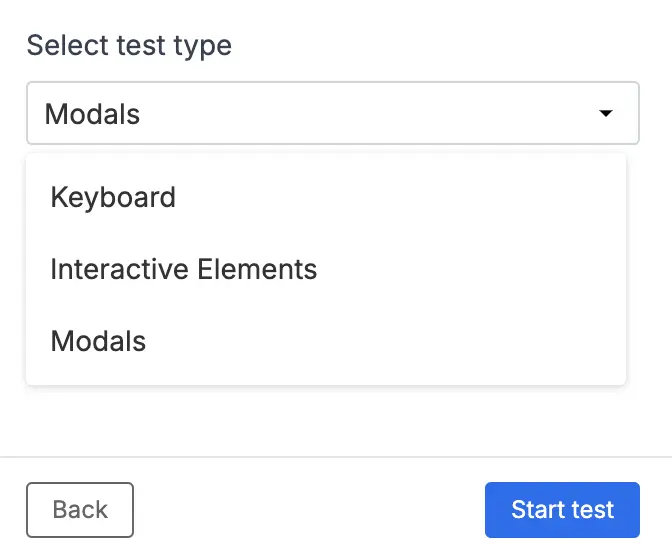Screen dimensions: 672x554
Task: Go back using the outlined Back button
Action: (80, 510)
